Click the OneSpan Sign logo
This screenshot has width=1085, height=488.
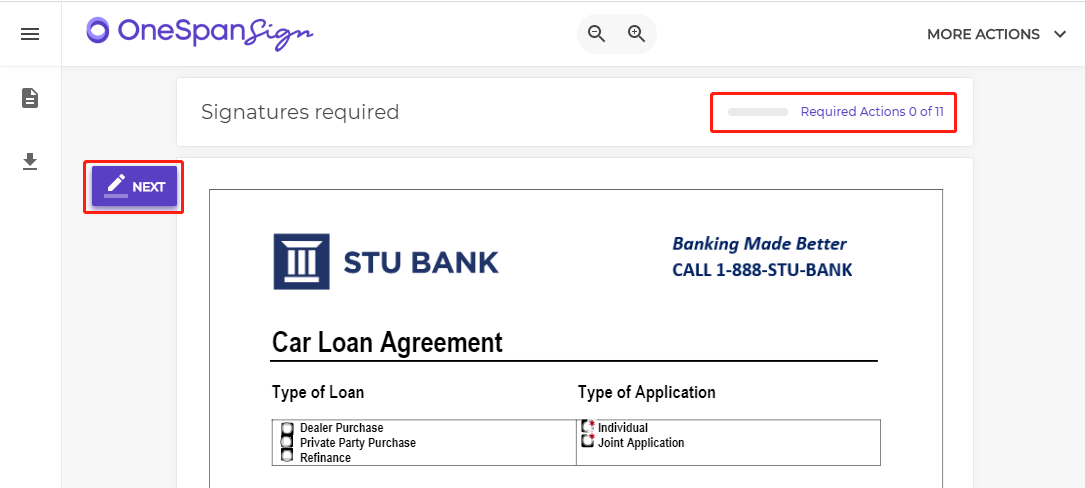pyautogui.click(x=200, y=32)
